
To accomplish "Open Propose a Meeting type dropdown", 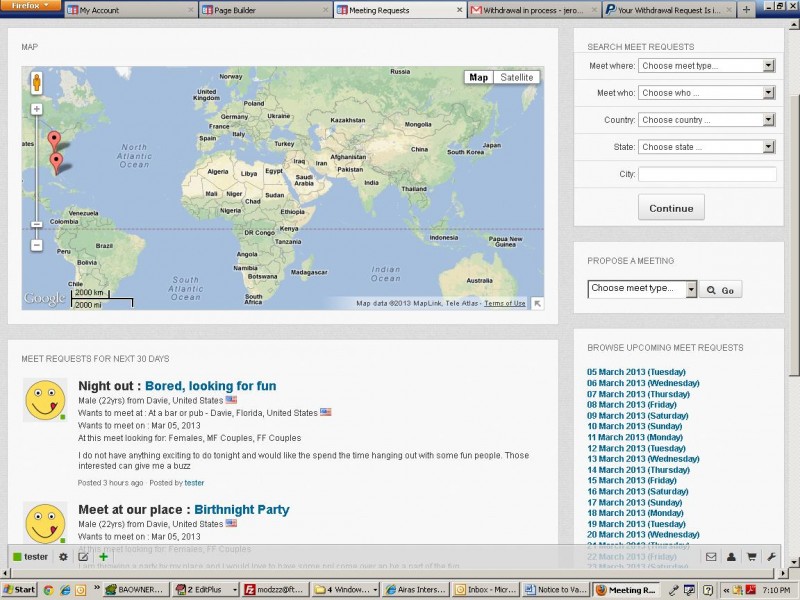I will click(x=642, y=289).
